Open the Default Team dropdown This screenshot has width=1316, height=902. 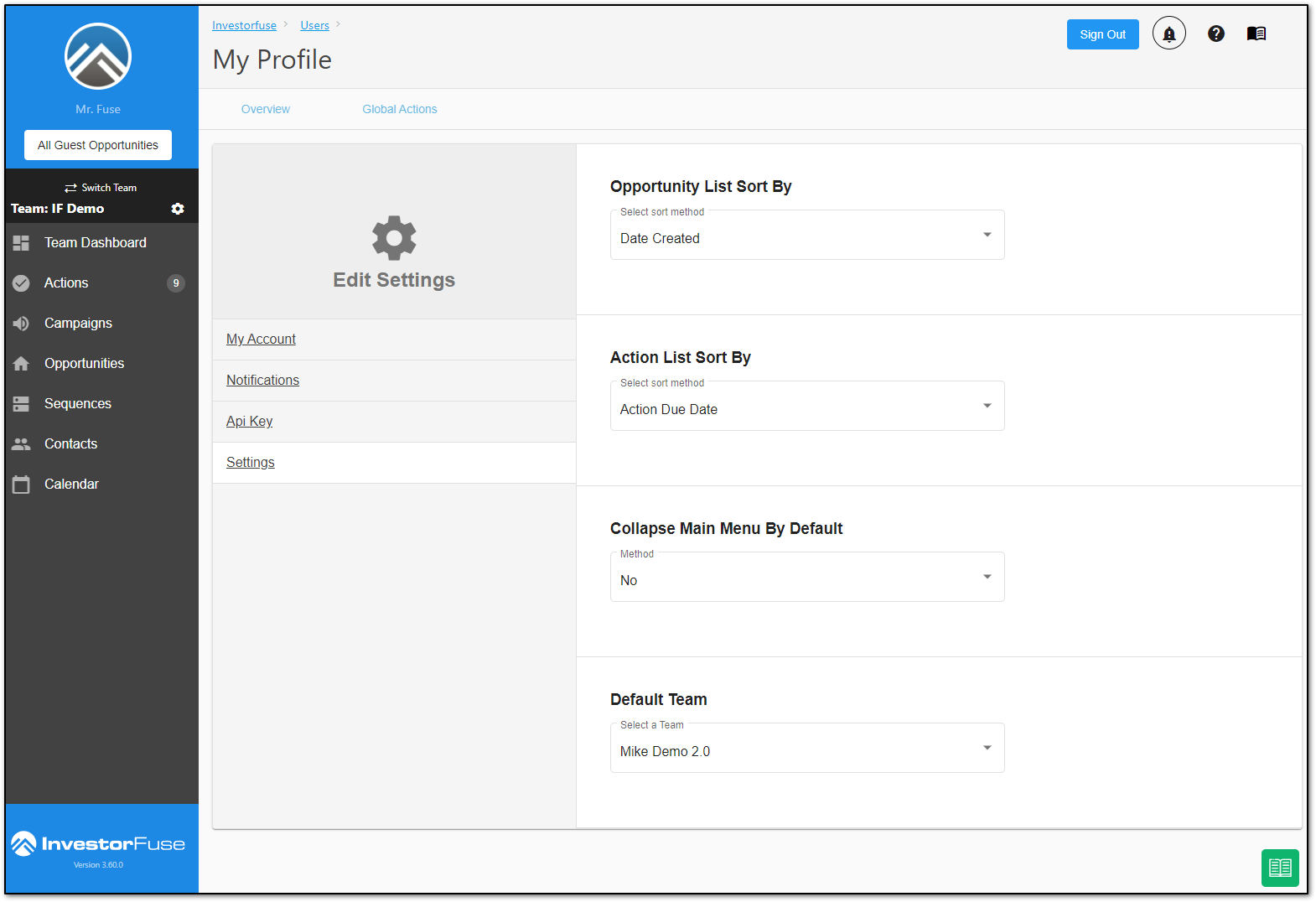[807, 748]
